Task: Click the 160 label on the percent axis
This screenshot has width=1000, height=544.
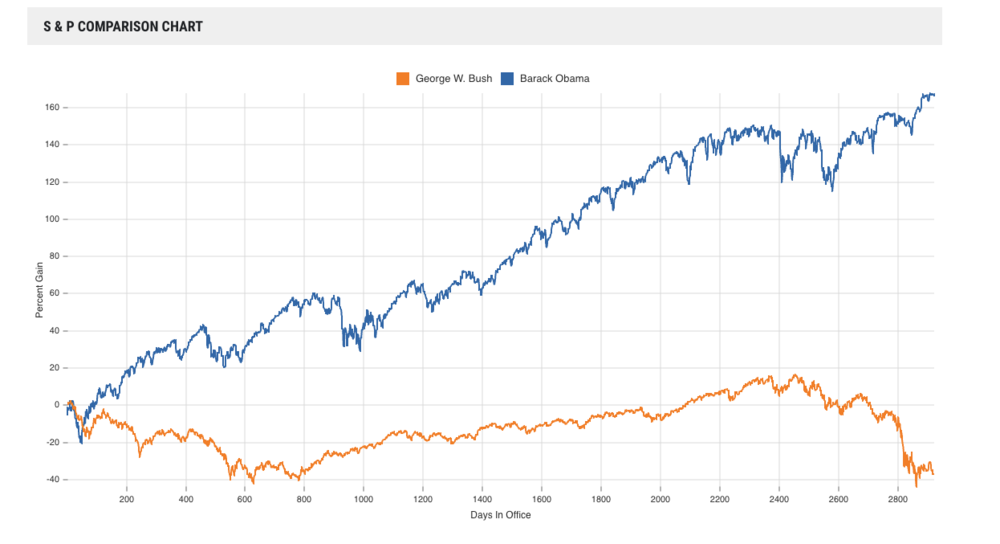Action: click(x=51, y=107)
